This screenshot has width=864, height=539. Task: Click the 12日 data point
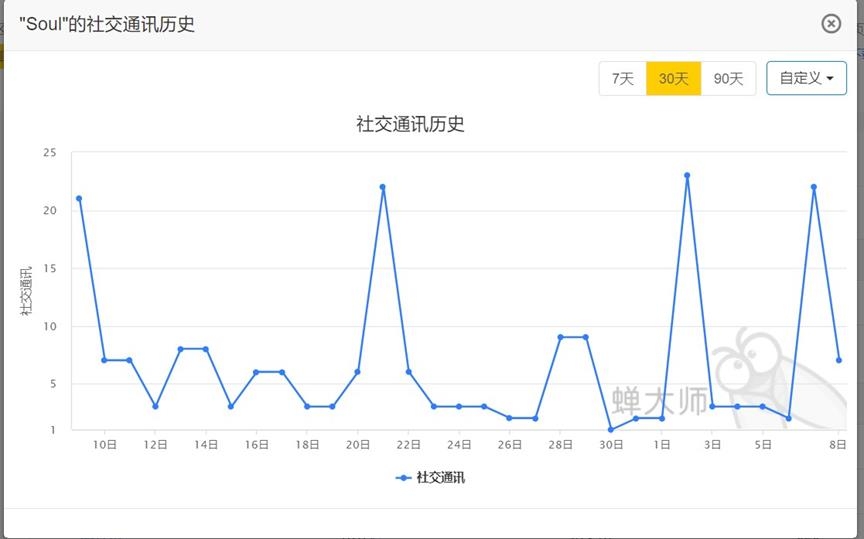point(155,406)
